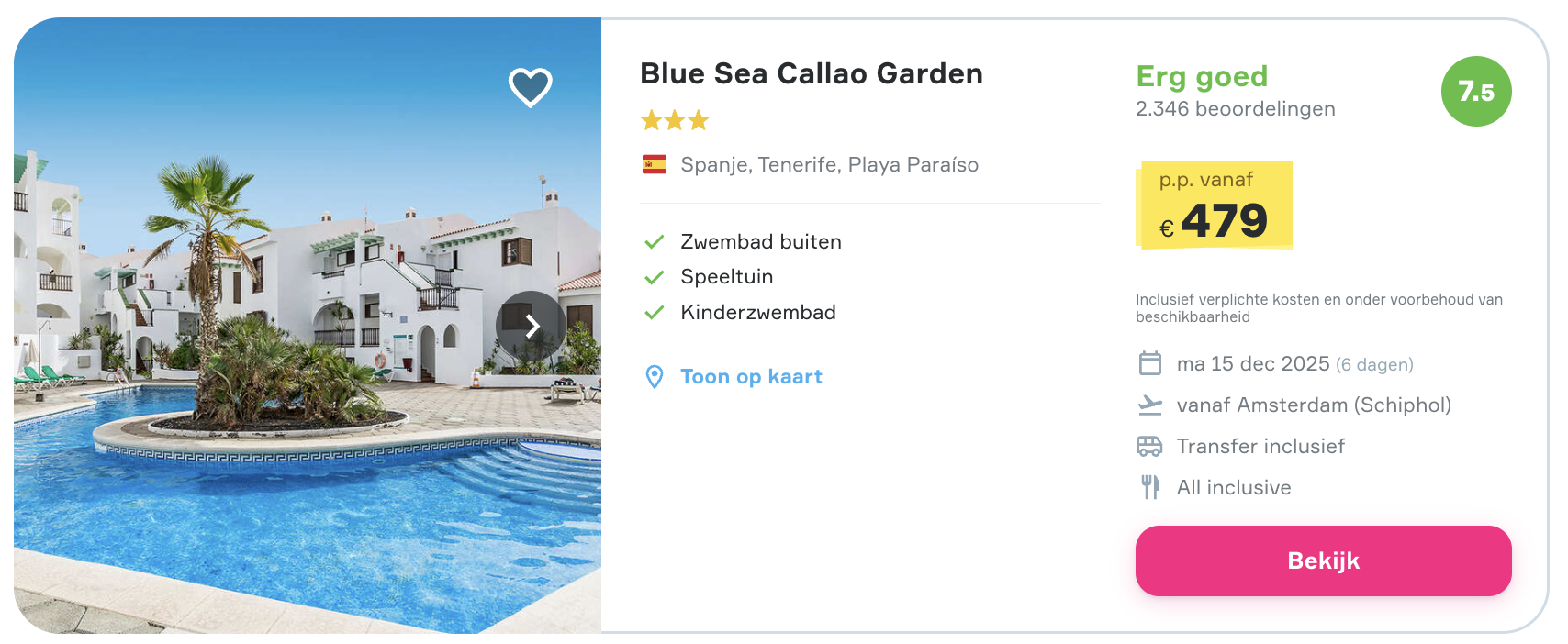Click the green checkmark beside Zwembad buiten
This screenshot has width=1568, height=644.
(655, 241)
